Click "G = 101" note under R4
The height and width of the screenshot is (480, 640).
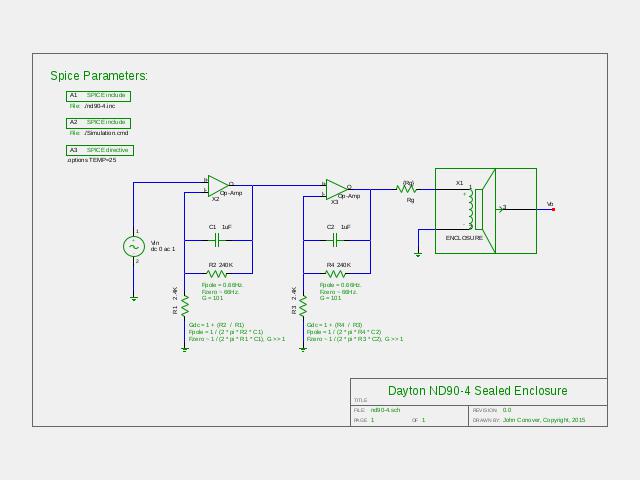[x=331, y=298]
